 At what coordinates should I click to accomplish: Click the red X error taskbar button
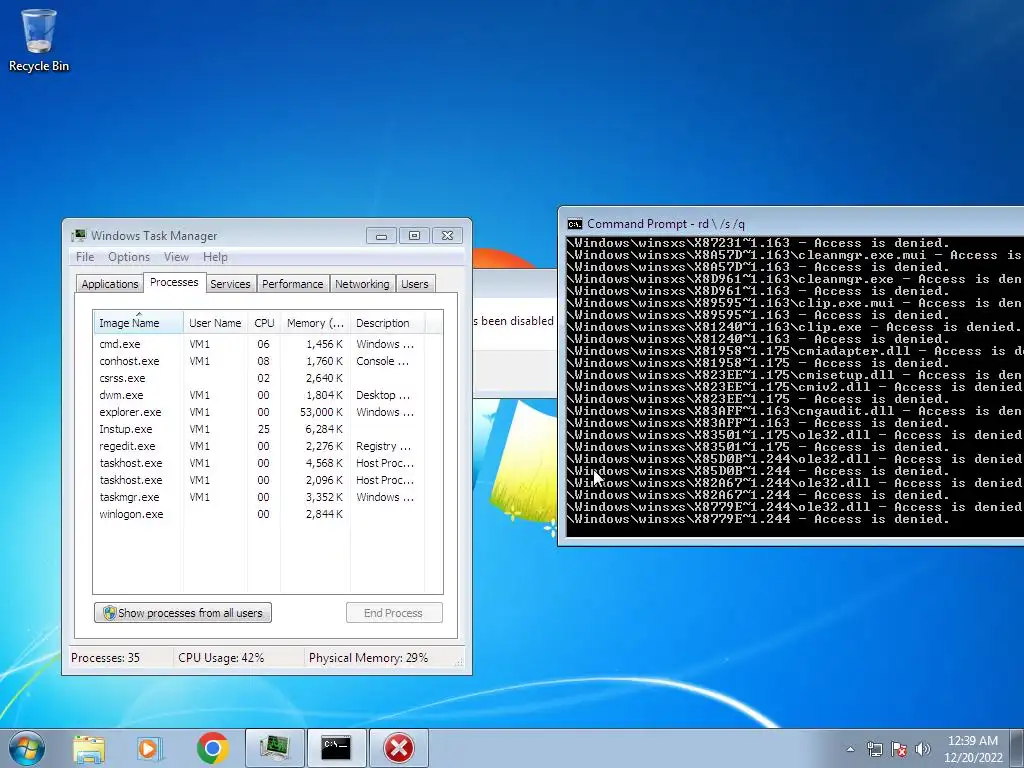point(398,748)
